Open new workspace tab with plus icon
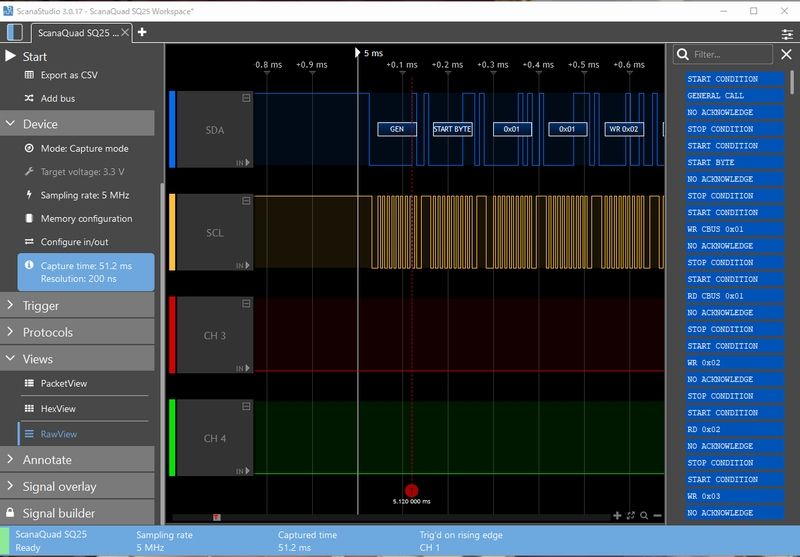This screenshot has height=557, width=800. pyautogui.click(x=142, y=32)
